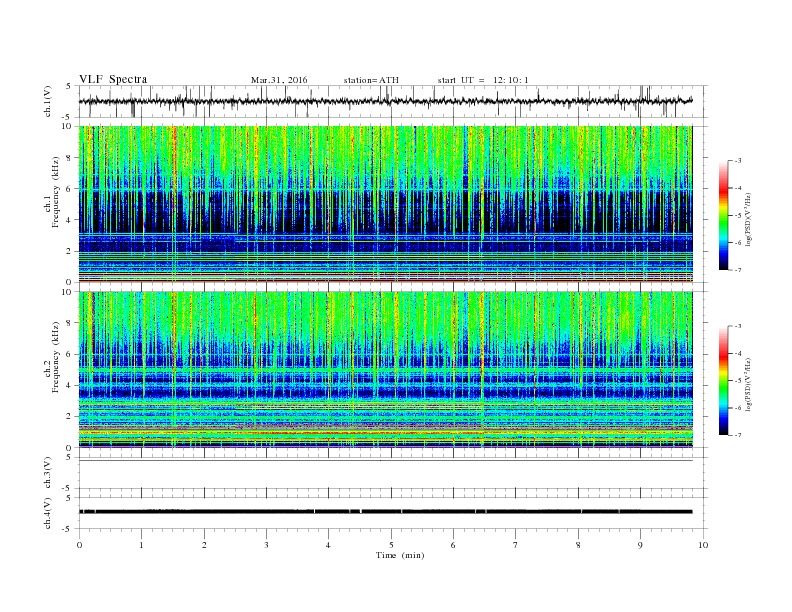Viewport: 792px width, 612px height.
Task: Click the date "Mar.31, 2016"
Action: tap(279, 80)
